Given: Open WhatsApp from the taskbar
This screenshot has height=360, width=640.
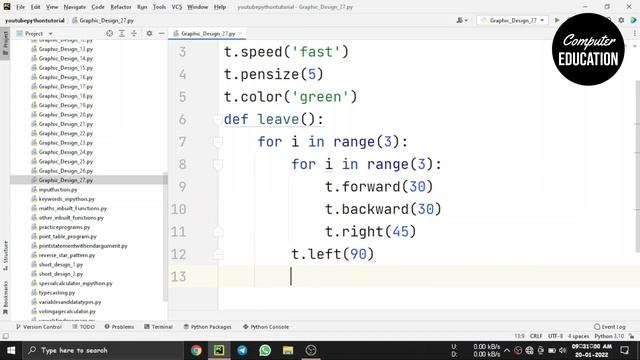Looking at the screenshot, I should tap(265, 350).
